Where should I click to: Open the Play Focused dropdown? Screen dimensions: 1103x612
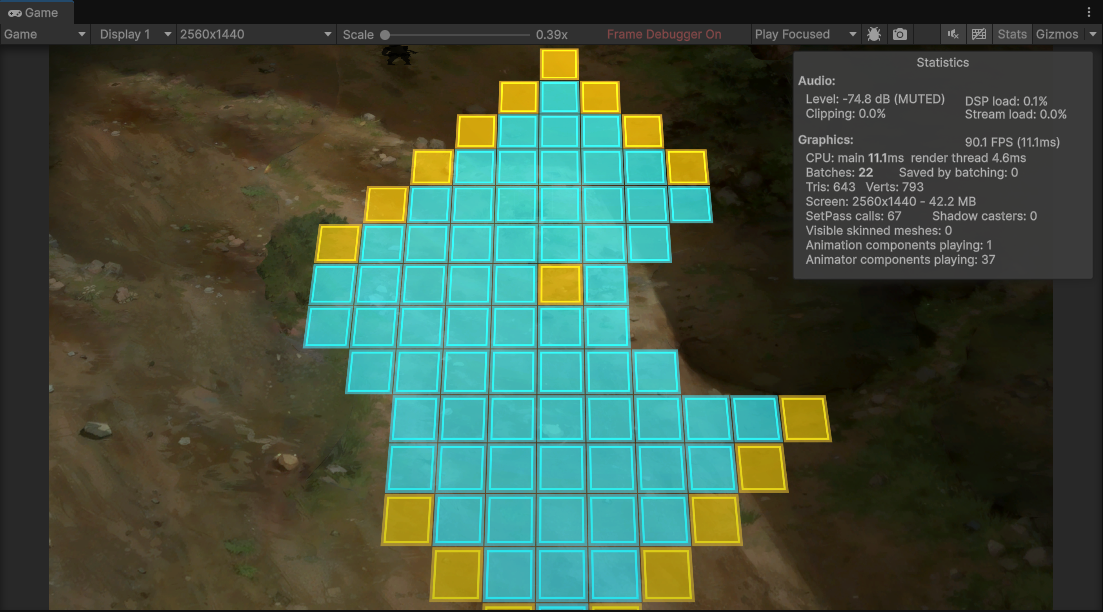point(805,34)
